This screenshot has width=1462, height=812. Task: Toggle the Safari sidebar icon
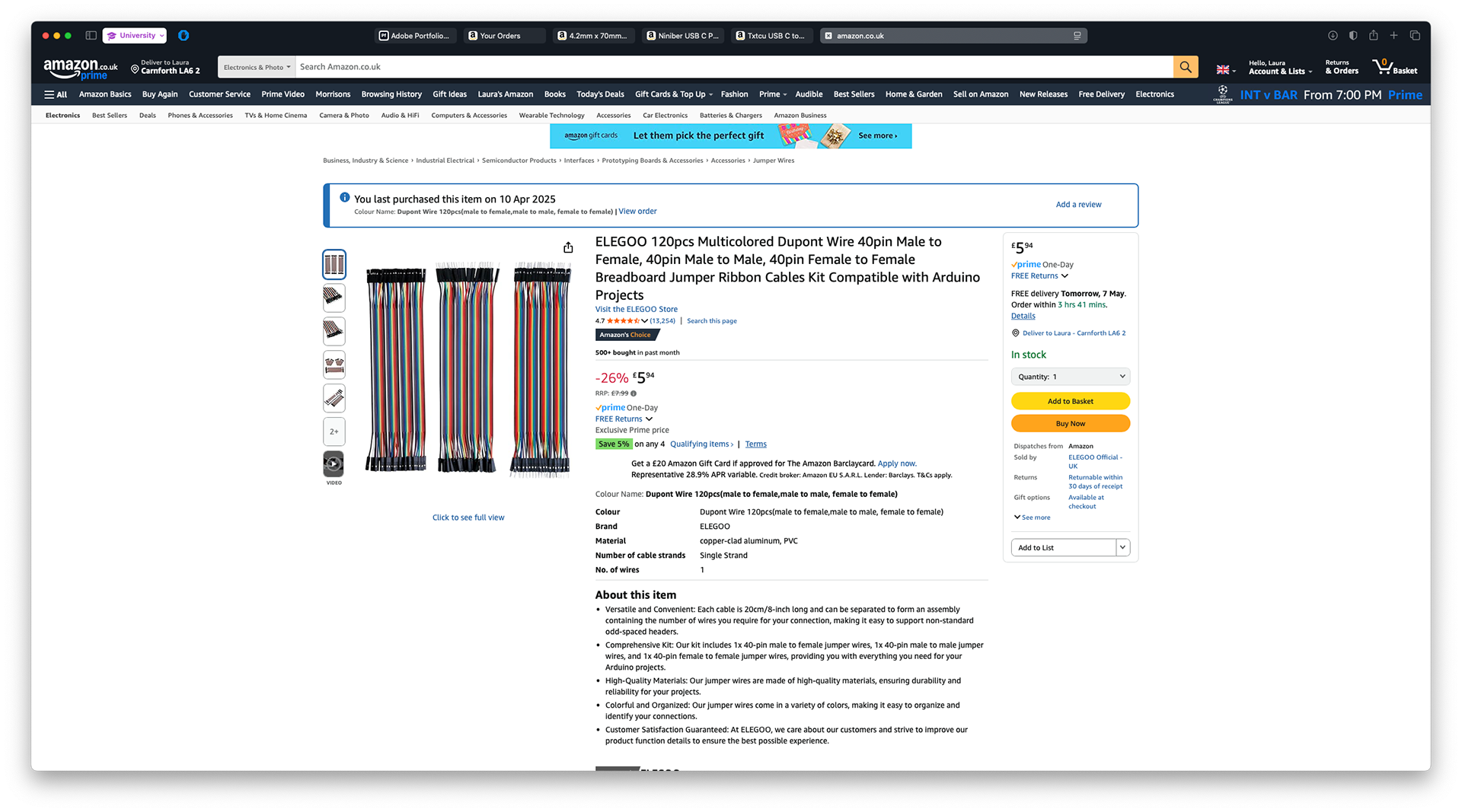pos(91,36)
